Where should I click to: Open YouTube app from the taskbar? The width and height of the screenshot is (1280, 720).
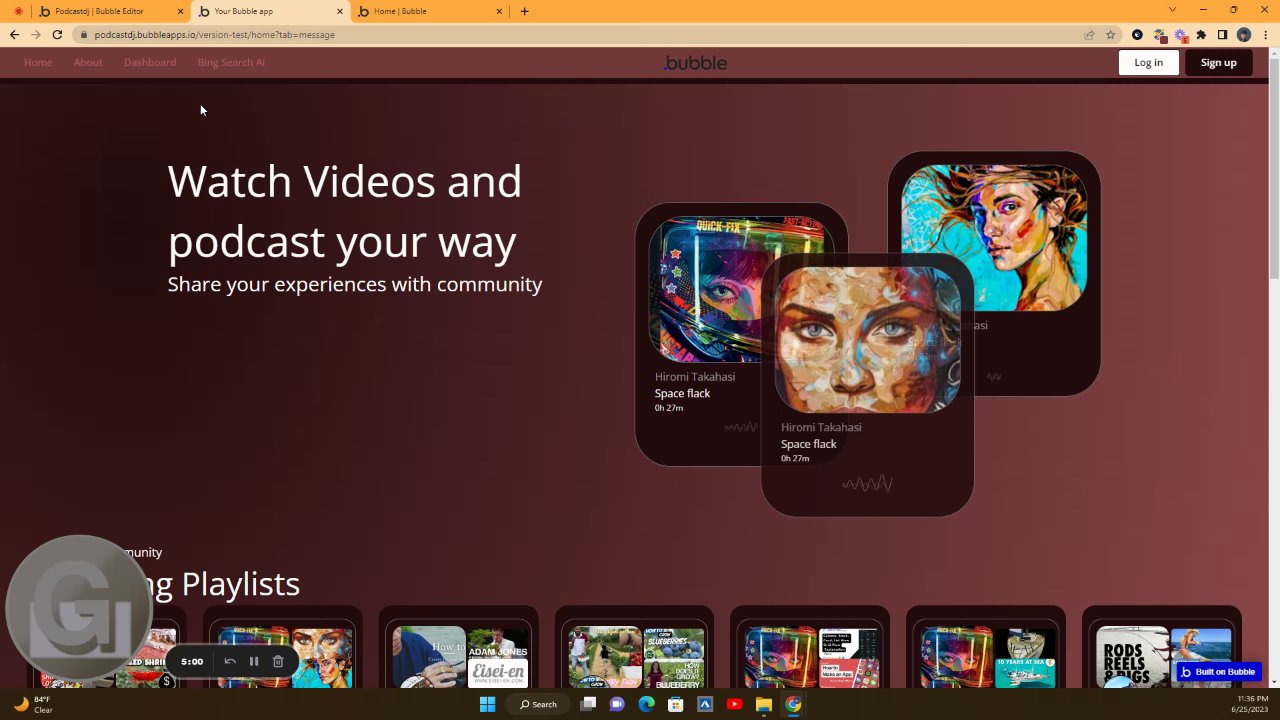[x=734, y=704]
